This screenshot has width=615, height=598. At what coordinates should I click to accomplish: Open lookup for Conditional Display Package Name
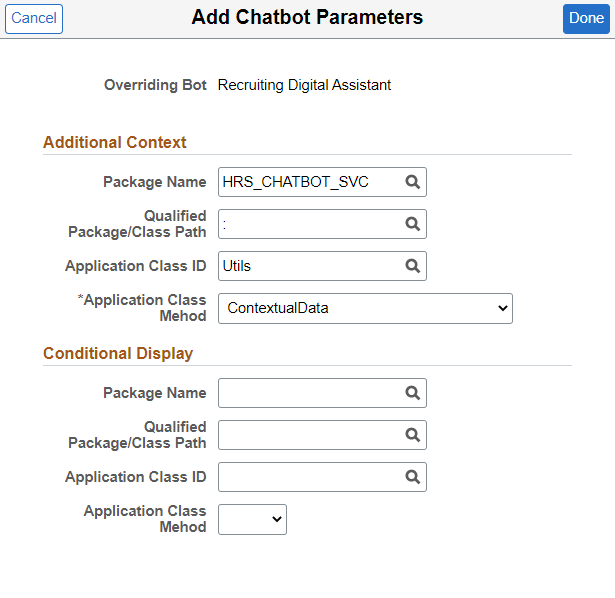(412, 393)
